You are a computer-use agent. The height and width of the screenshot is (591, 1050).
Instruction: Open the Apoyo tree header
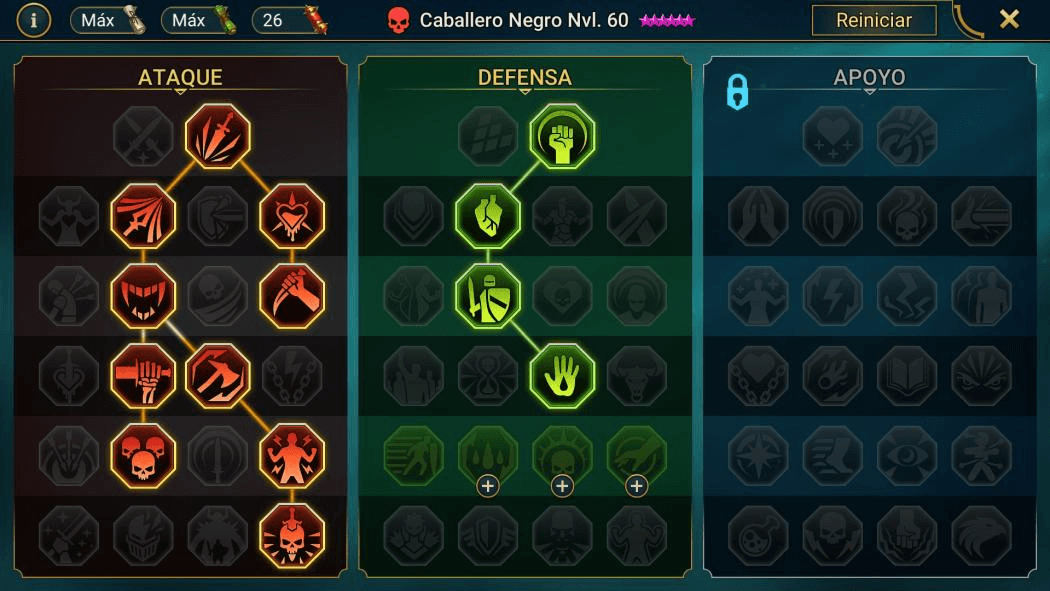(869, 78)
